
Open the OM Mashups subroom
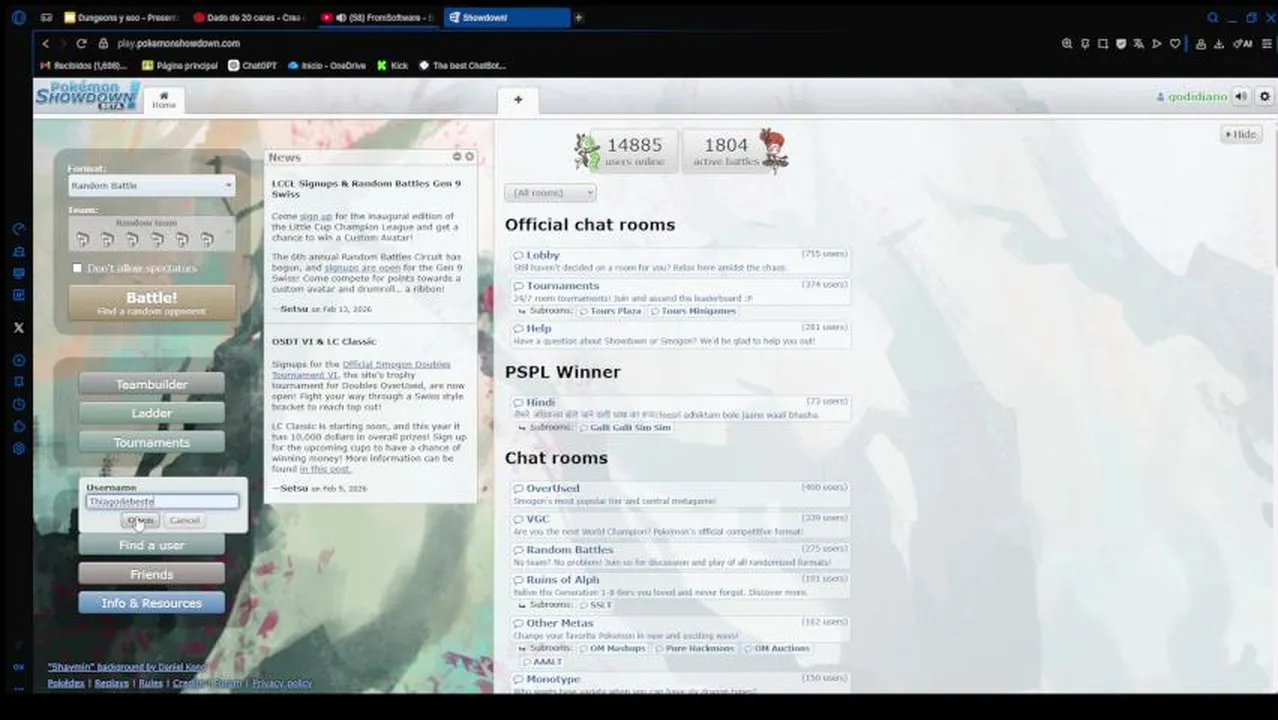612,648
